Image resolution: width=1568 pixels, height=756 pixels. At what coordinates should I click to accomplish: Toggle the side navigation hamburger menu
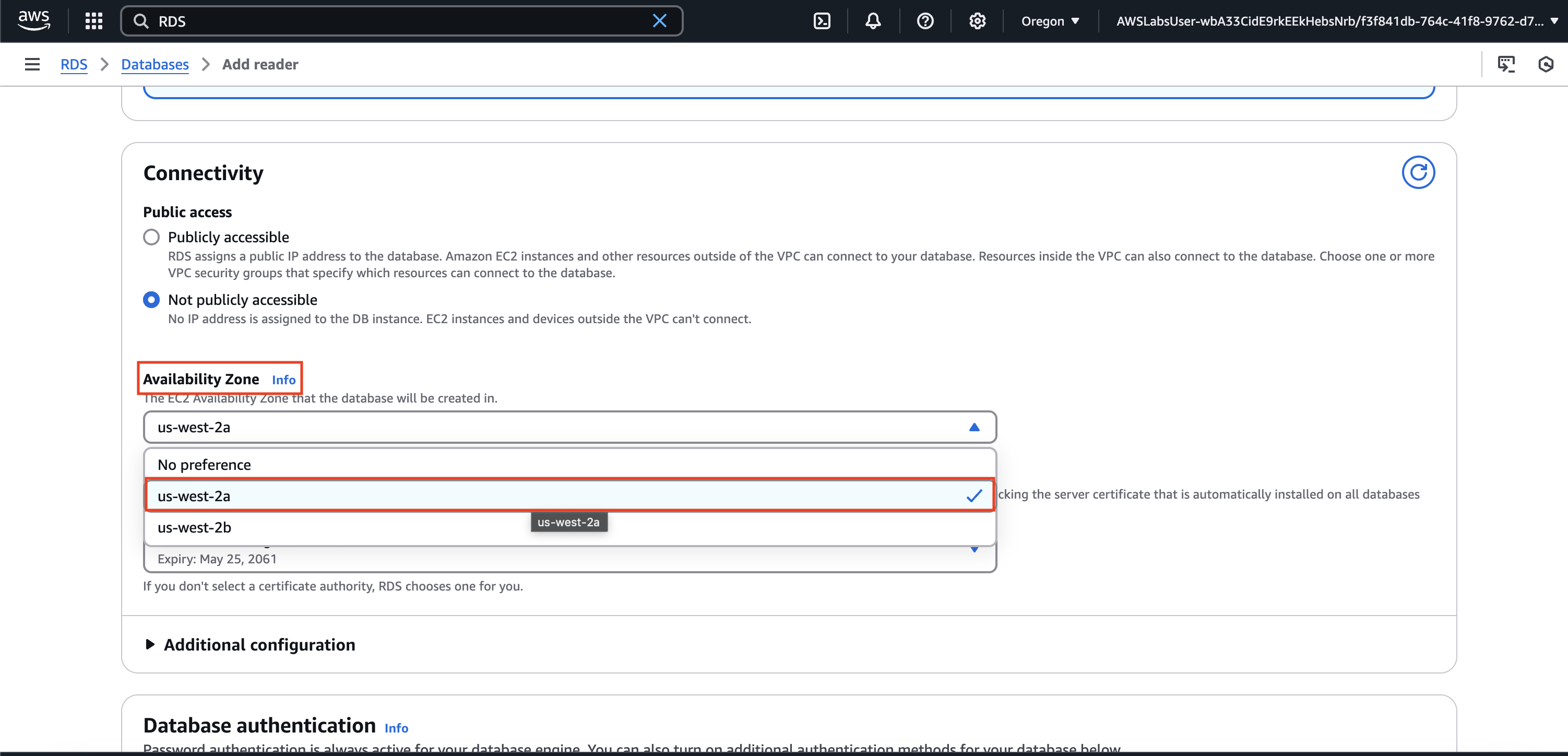[x=32, y=65]
